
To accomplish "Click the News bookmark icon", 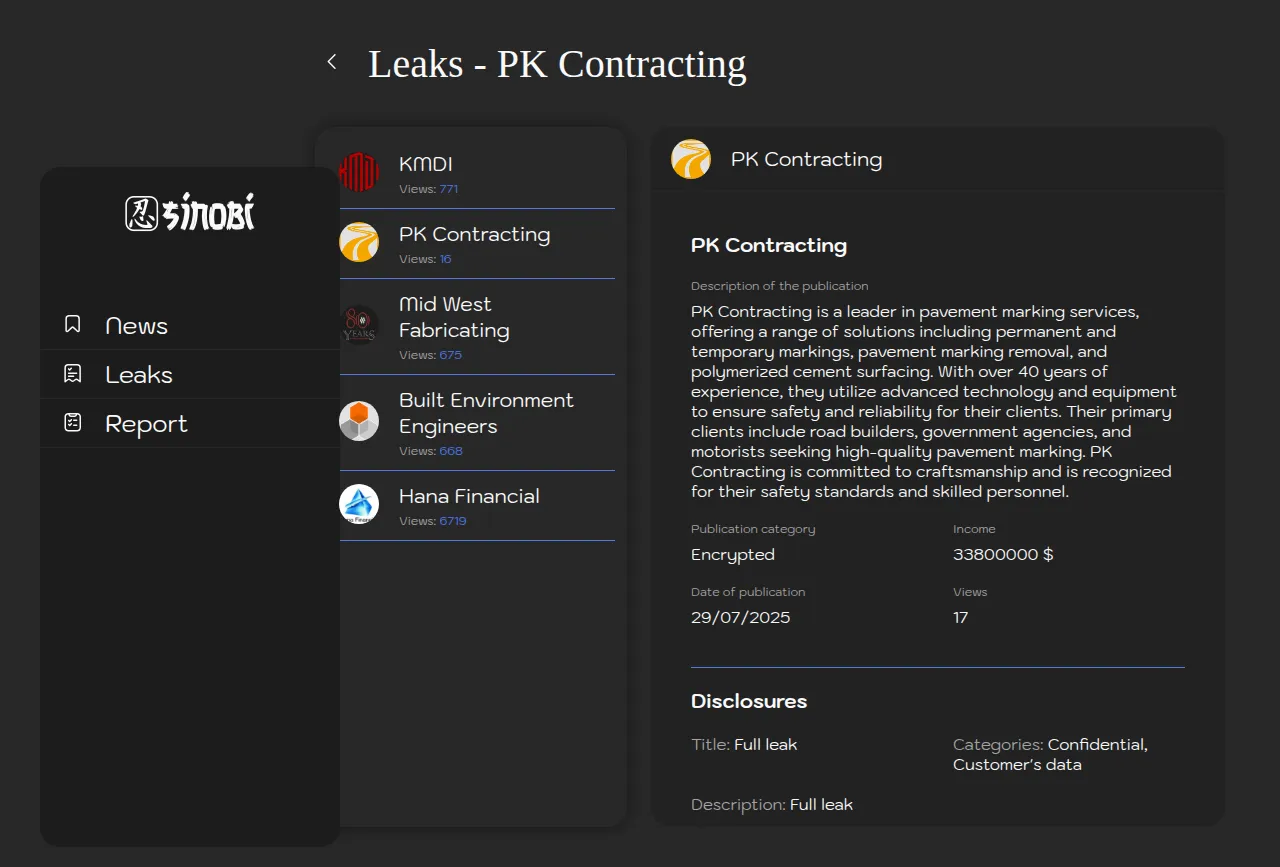I will click(72, 325).
